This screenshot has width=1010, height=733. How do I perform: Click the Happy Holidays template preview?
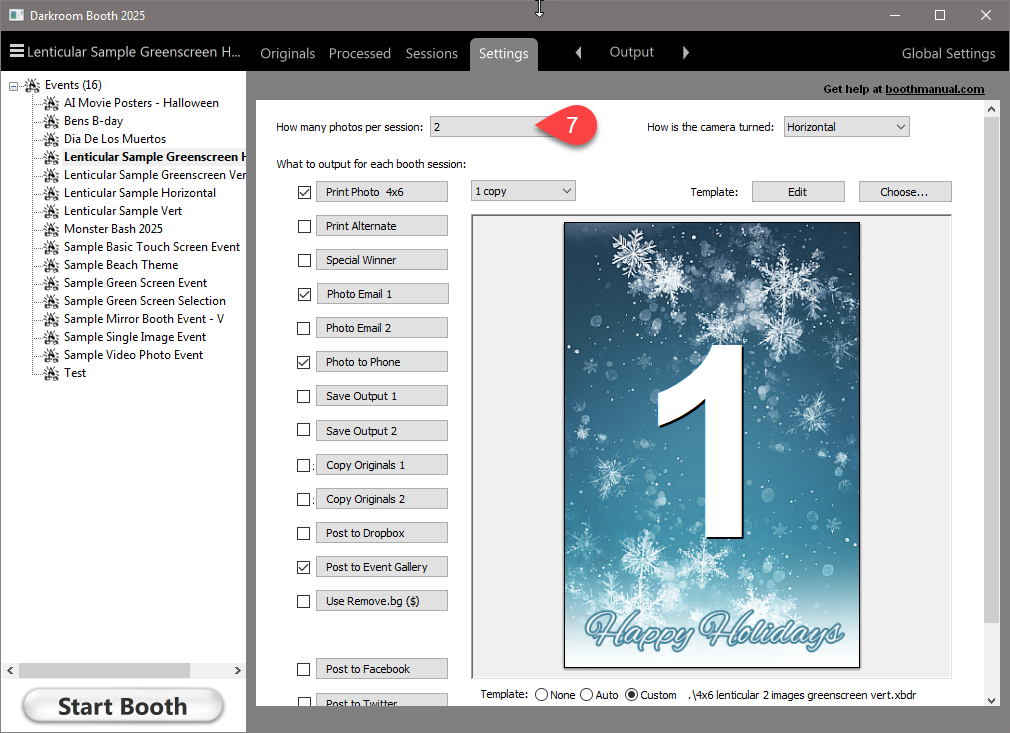(711, 445)
